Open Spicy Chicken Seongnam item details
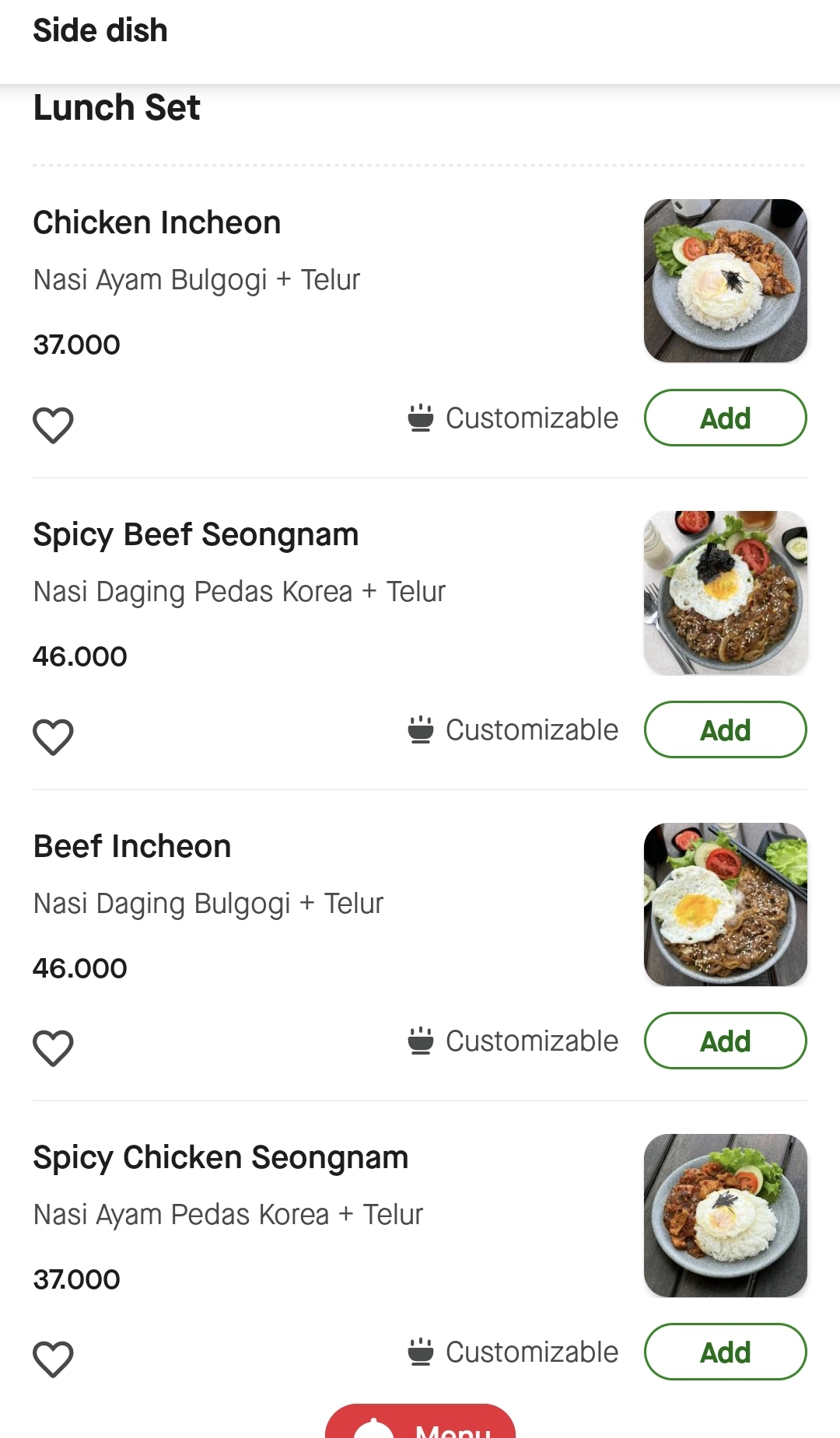840x1438 pixels. (x=221, y=1158)
